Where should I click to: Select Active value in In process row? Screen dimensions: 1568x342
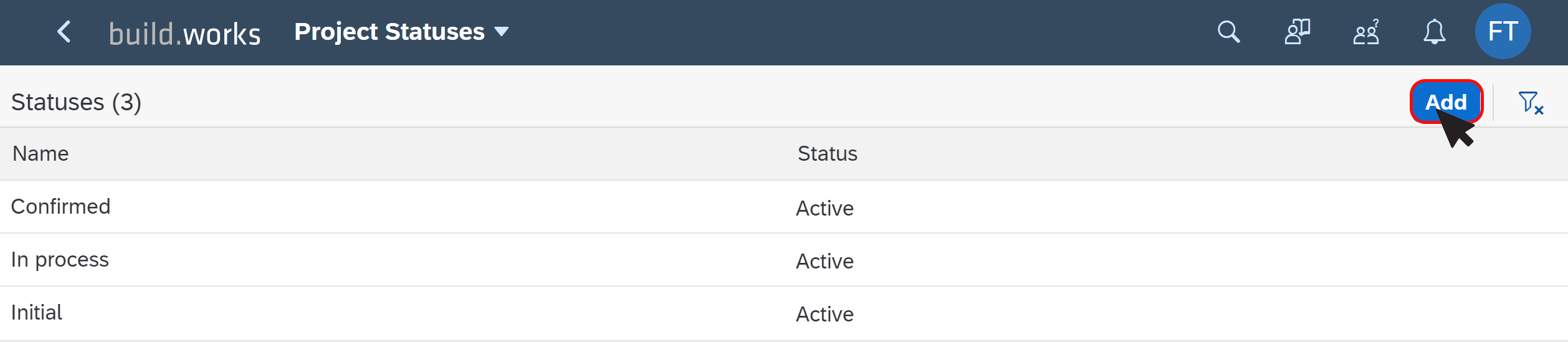[825, 262]
